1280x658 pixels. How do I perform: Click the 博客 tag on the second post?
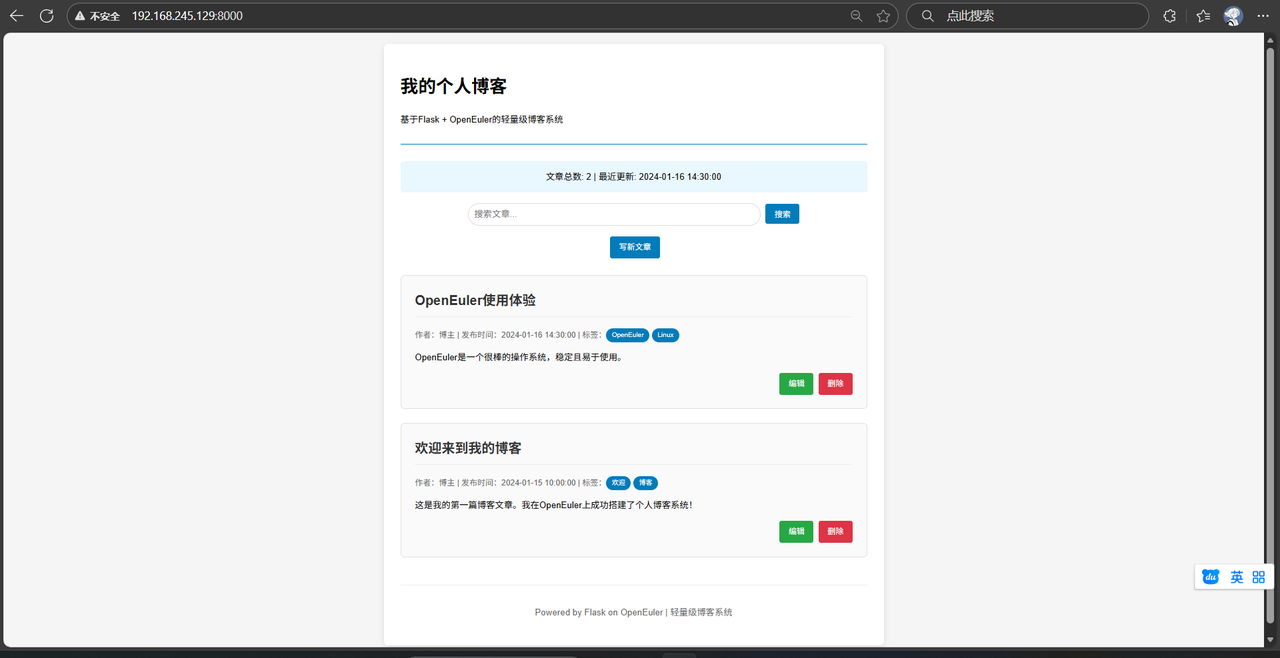645,483
